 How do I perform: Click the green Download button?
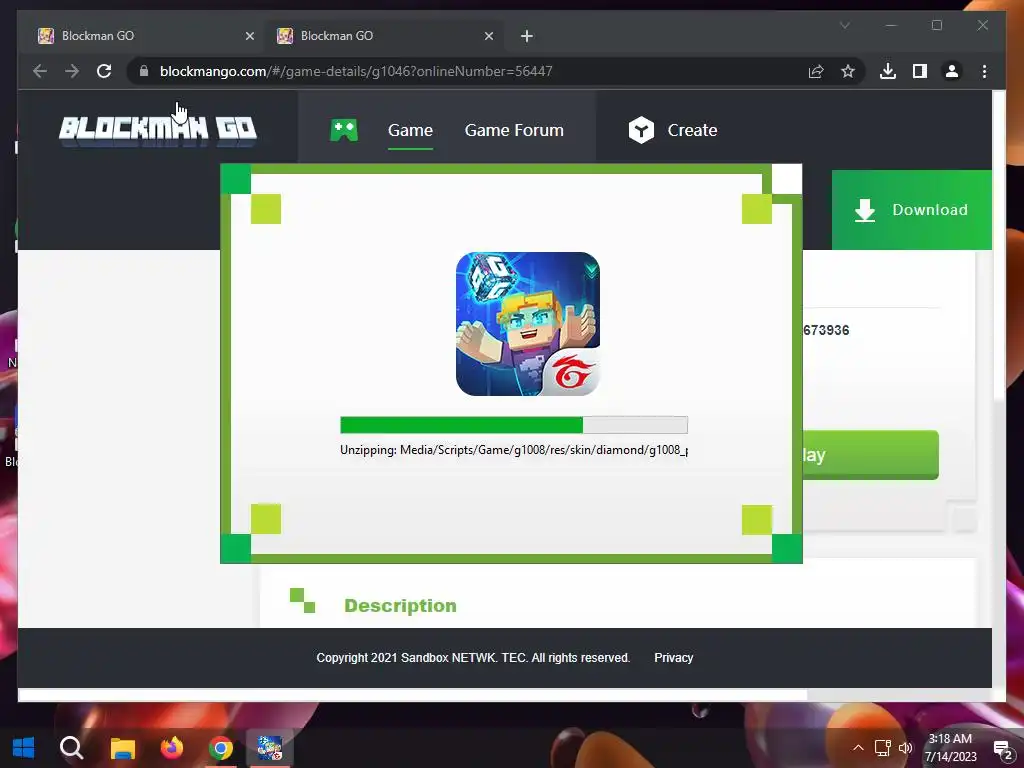[912, 210]
